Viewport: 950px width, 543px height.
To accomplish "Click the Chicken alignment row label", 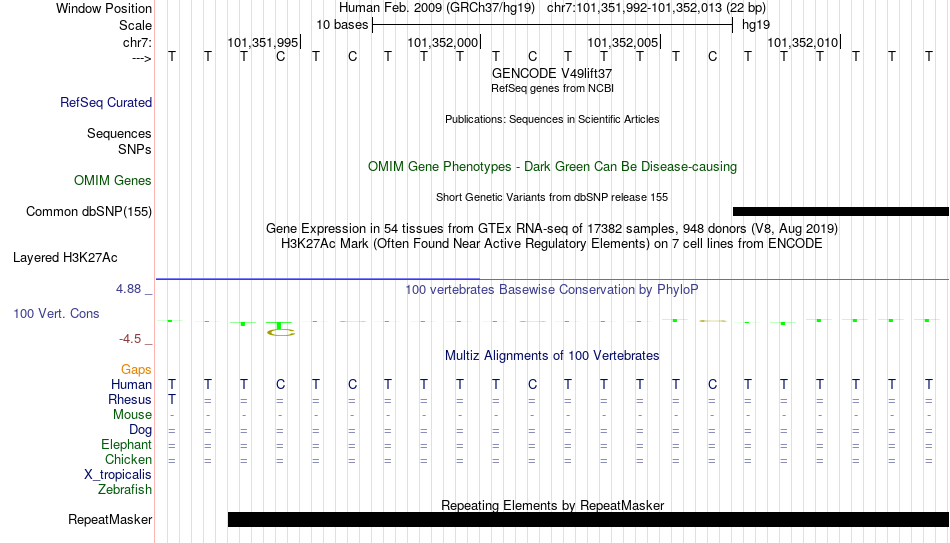I will 128,459.
